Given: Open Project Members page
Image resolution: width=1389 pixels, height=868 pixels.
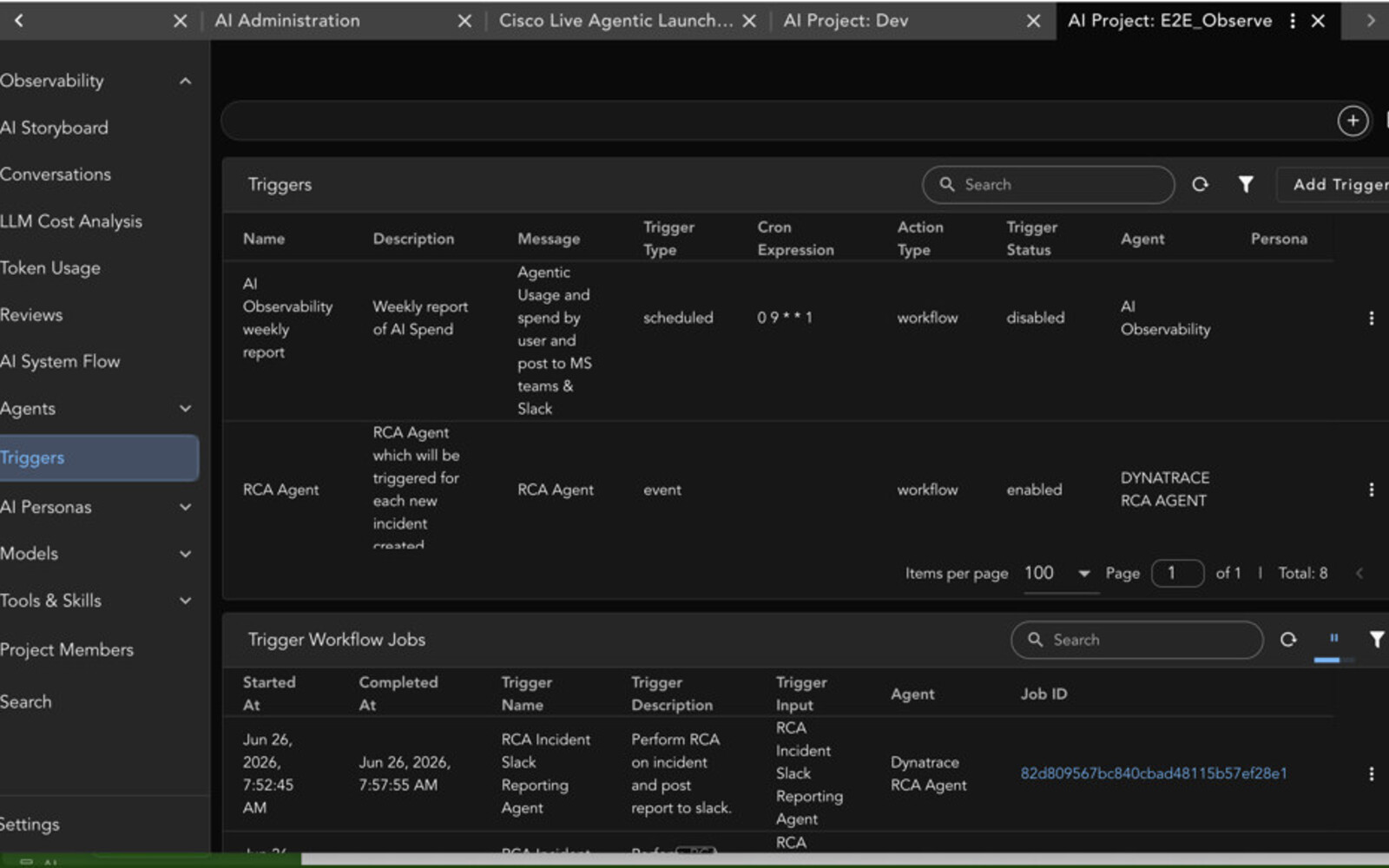Looking at the screenshot, I should tap(67, 650).
